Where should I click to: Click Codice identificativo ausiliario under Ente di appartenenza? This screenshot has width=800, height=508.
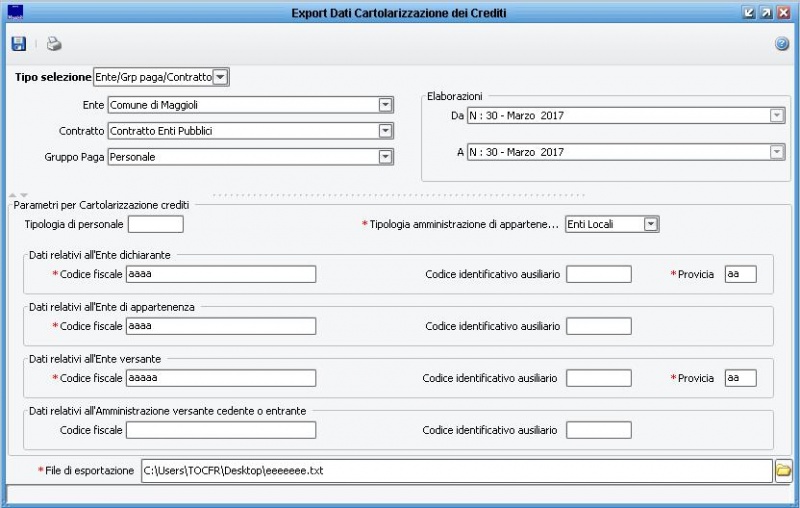coord(599,326)
